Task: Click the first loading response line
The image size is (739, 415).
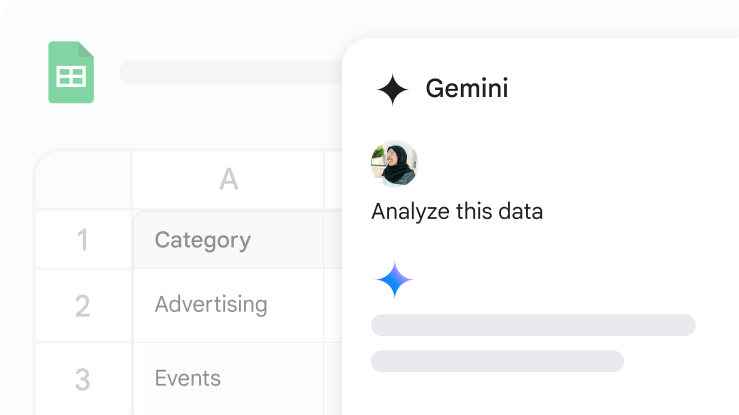Action: coord(533,325)
